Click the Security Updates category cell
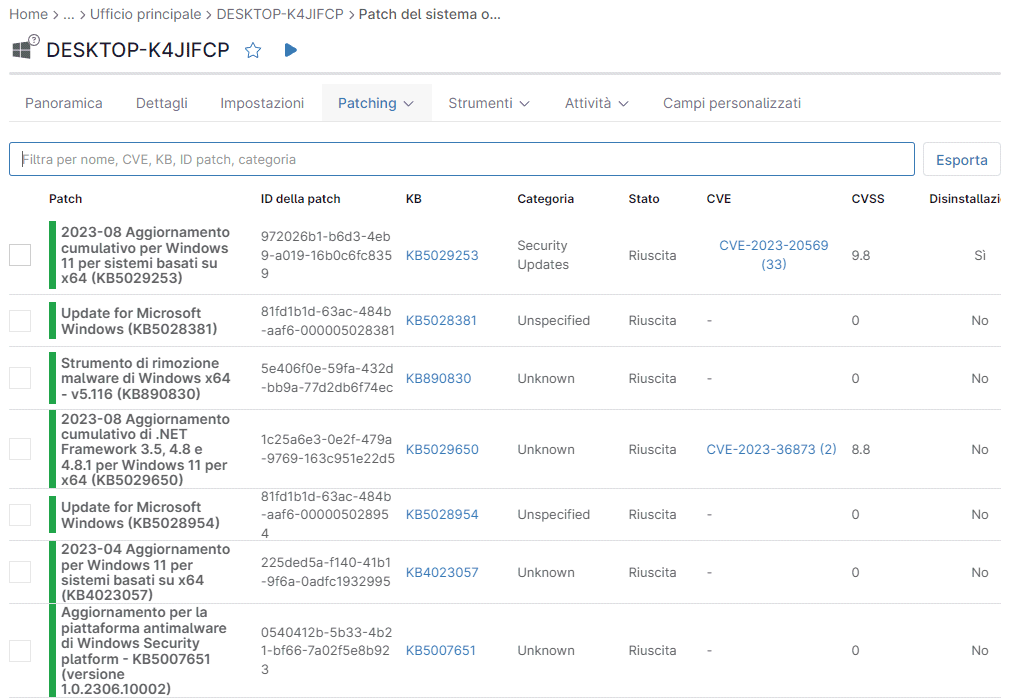The image size is (1012, 700). [x=543, y=255]
